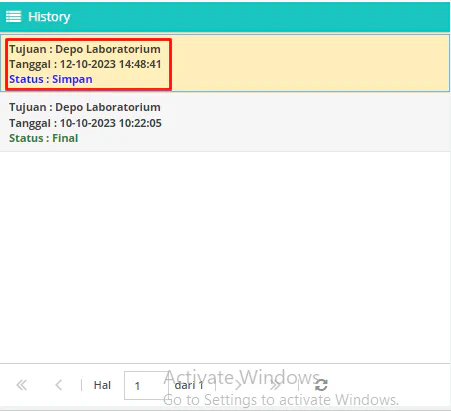This screenshot has height=411, width=451.
Task: Click blank right side of highlighted Simpan row
Action: point(310,63)
